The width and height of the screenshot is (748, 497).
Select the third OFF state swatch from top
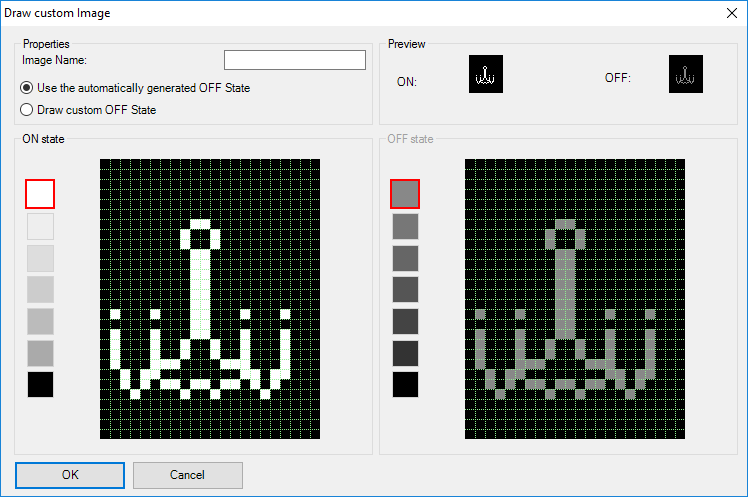click(x=405, y=257)
